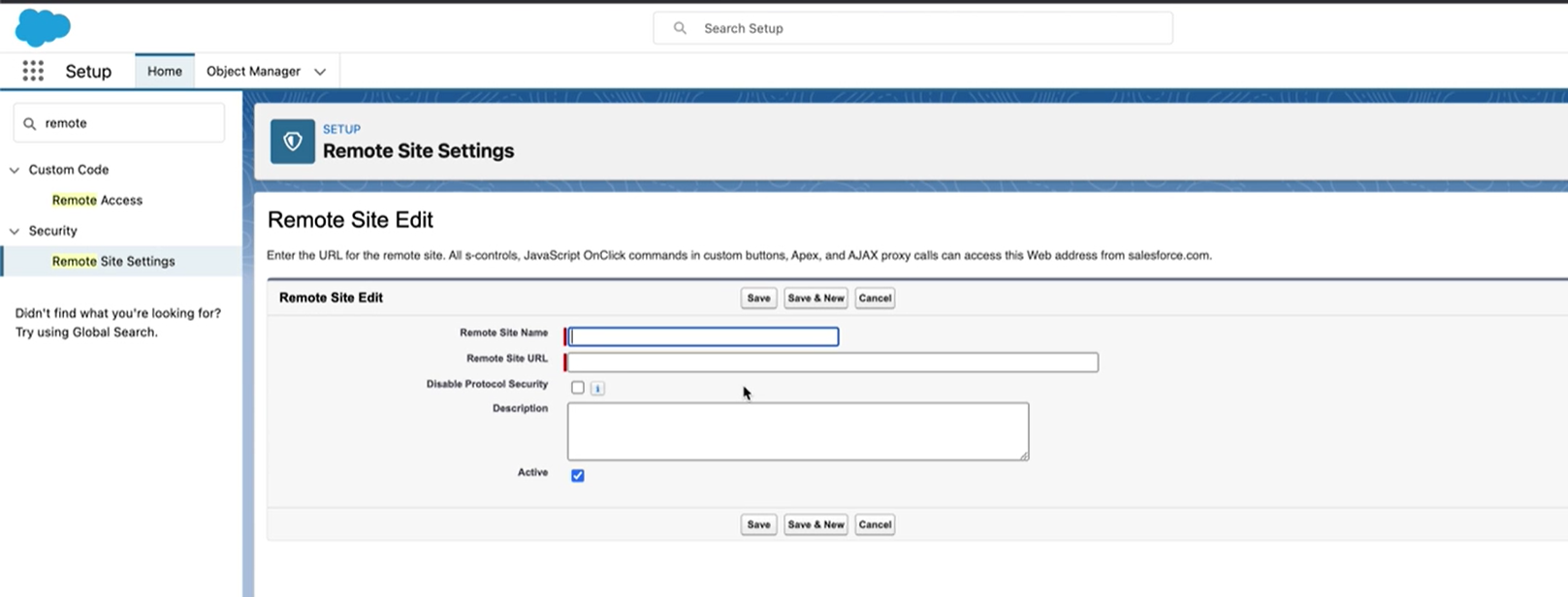Click the Search Setup box
Viewport: 1568px width, 597px height.
click(x=912, y=28)
